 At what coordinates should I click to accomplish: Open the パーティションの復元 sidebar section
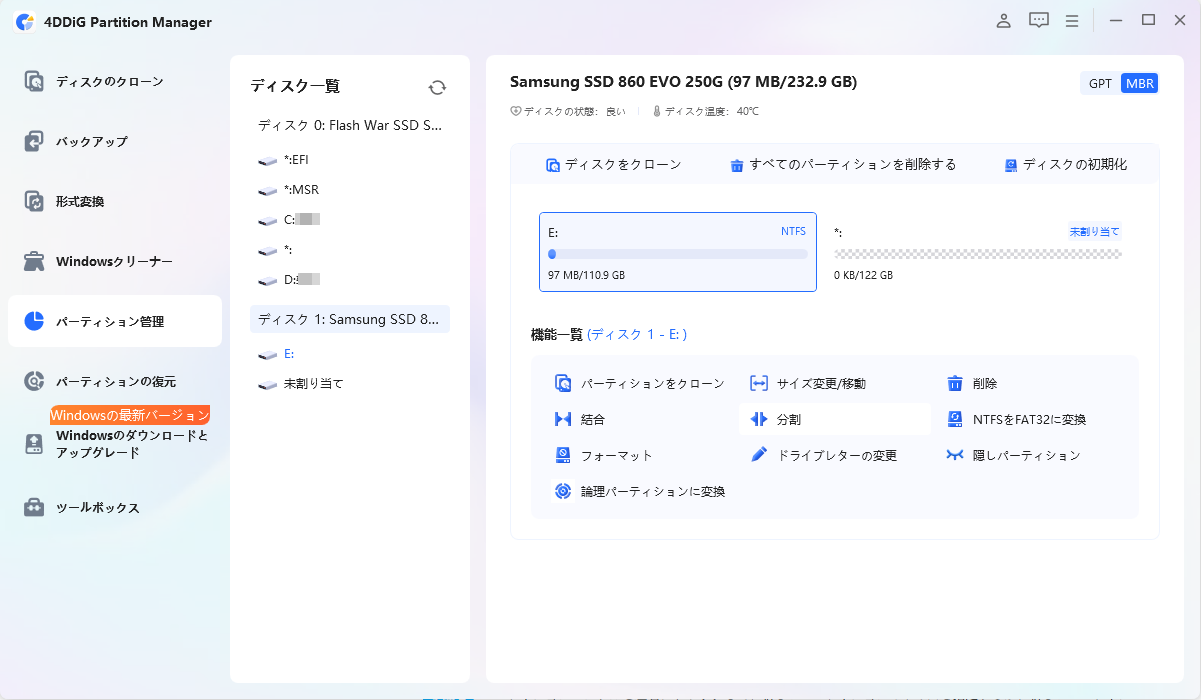click(114, 381)
